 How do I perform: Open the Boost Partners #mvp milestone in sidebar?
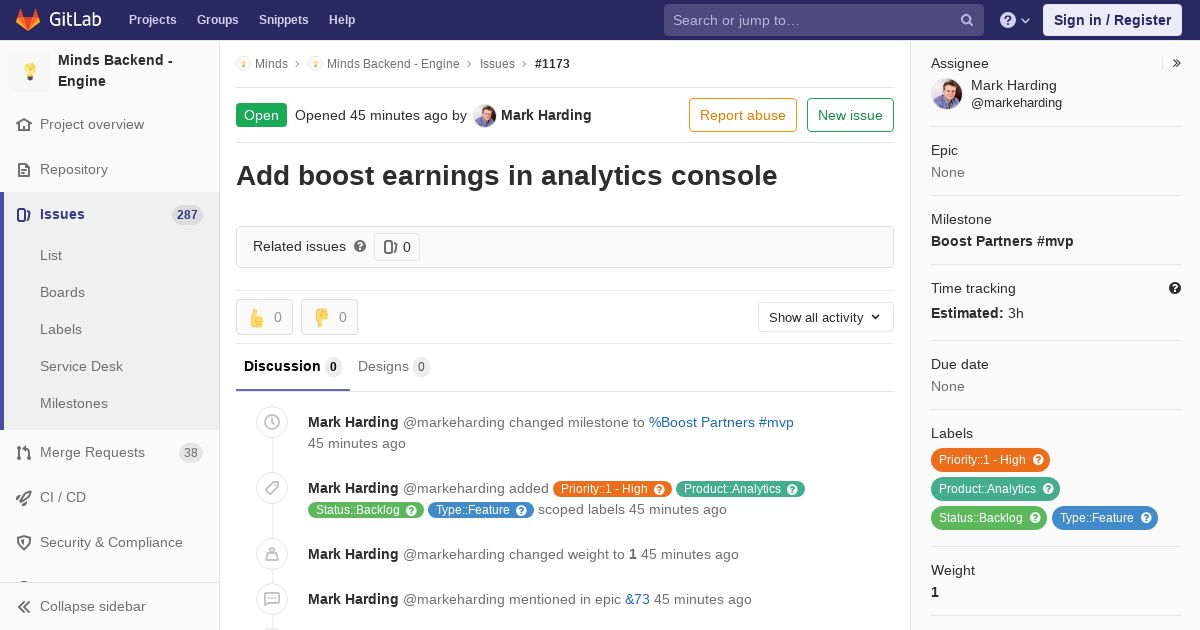coord(1002,241)
